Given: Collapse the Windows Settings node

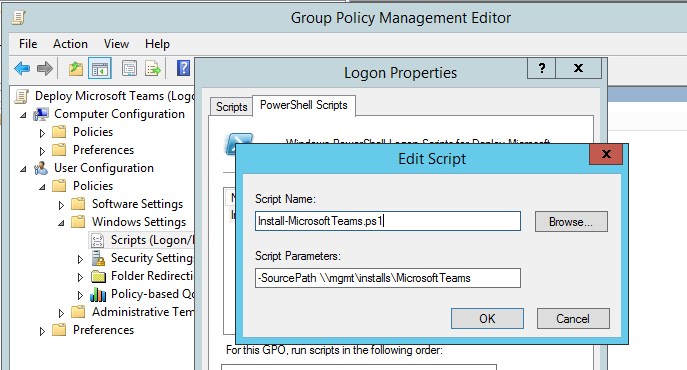Looking at the screenshot, I should (61, 223).
